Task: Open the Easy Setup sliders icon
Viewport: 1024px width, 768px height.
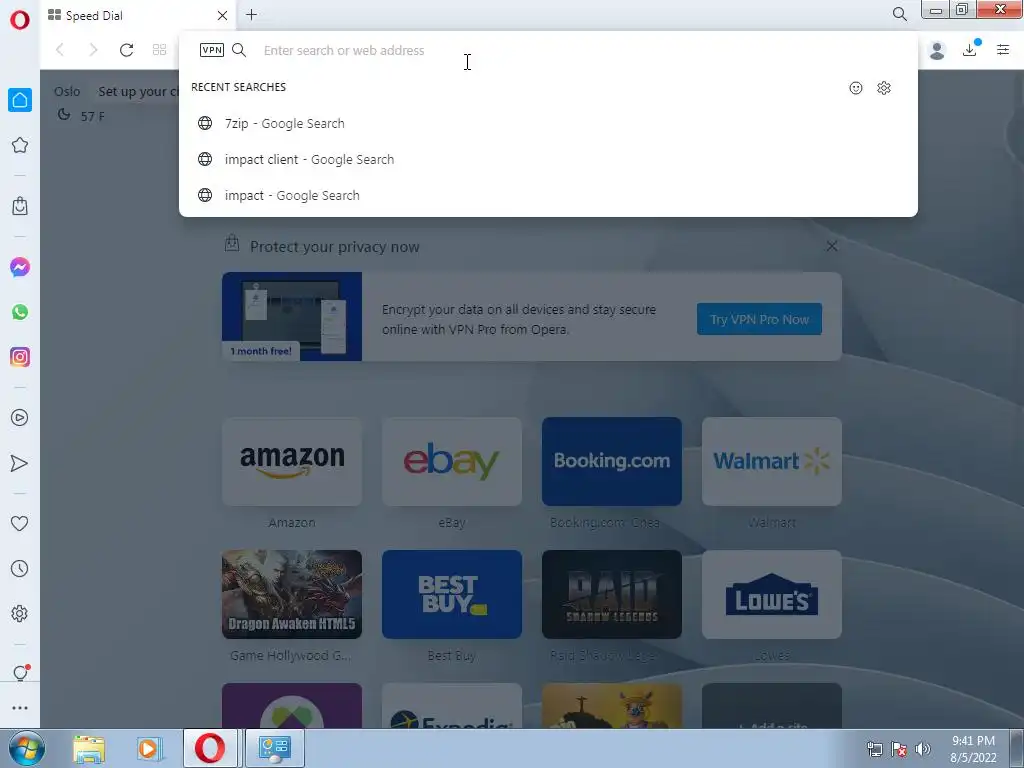Action: tap(1003, 50)
